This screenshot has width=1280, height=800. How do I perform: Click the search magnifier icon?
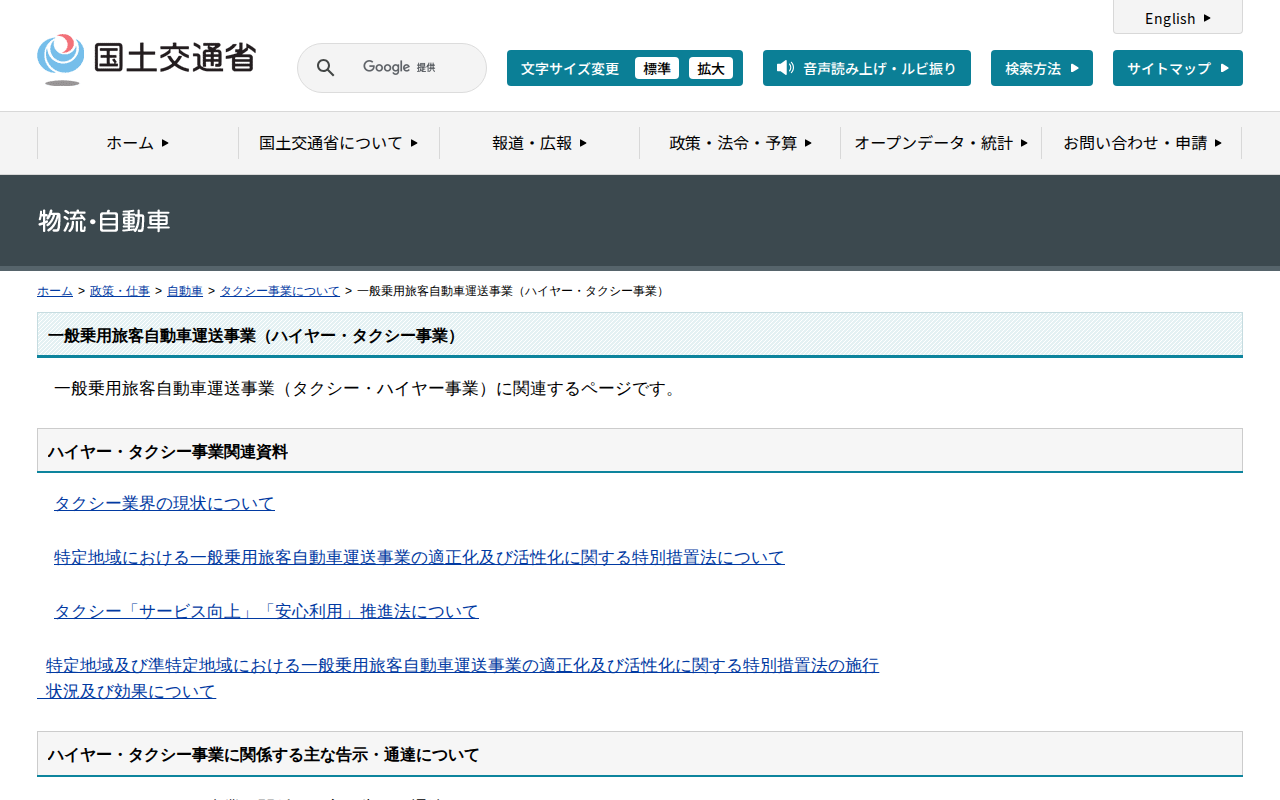[326, 68]
